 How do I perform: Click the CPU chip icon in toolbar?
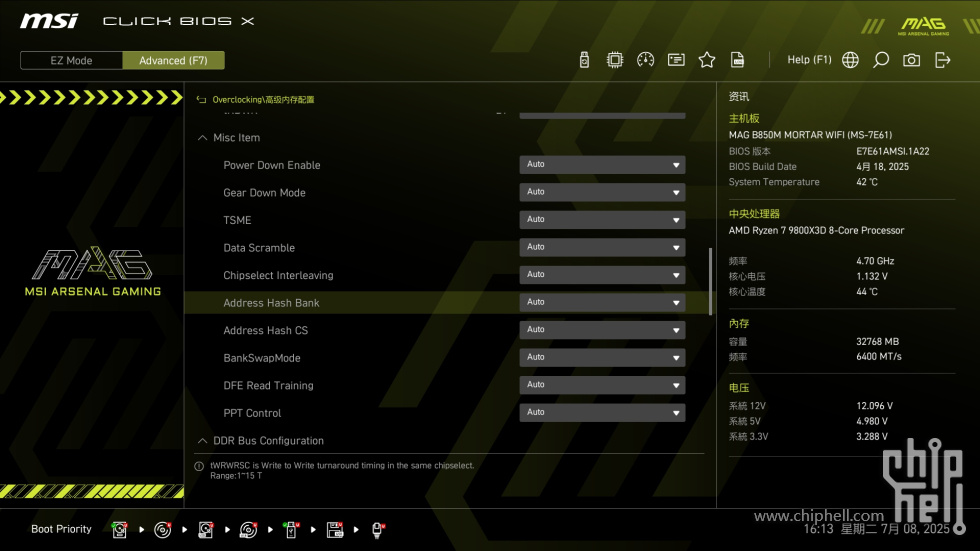(614, 60)
